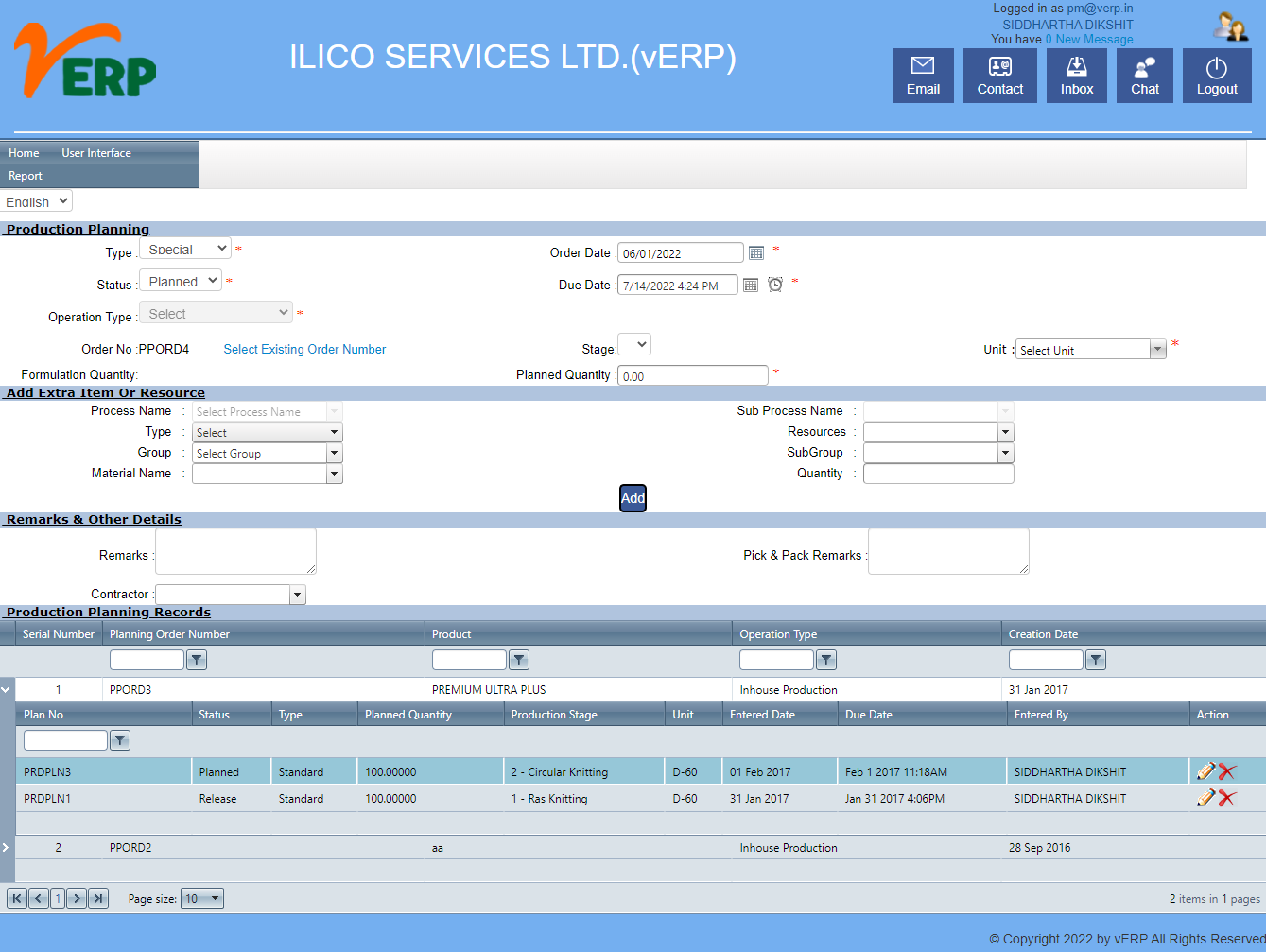The width and height of the screenshot is (1266, 952).
Task: Click Select Existing Order Number link
Action: point(304,349)
